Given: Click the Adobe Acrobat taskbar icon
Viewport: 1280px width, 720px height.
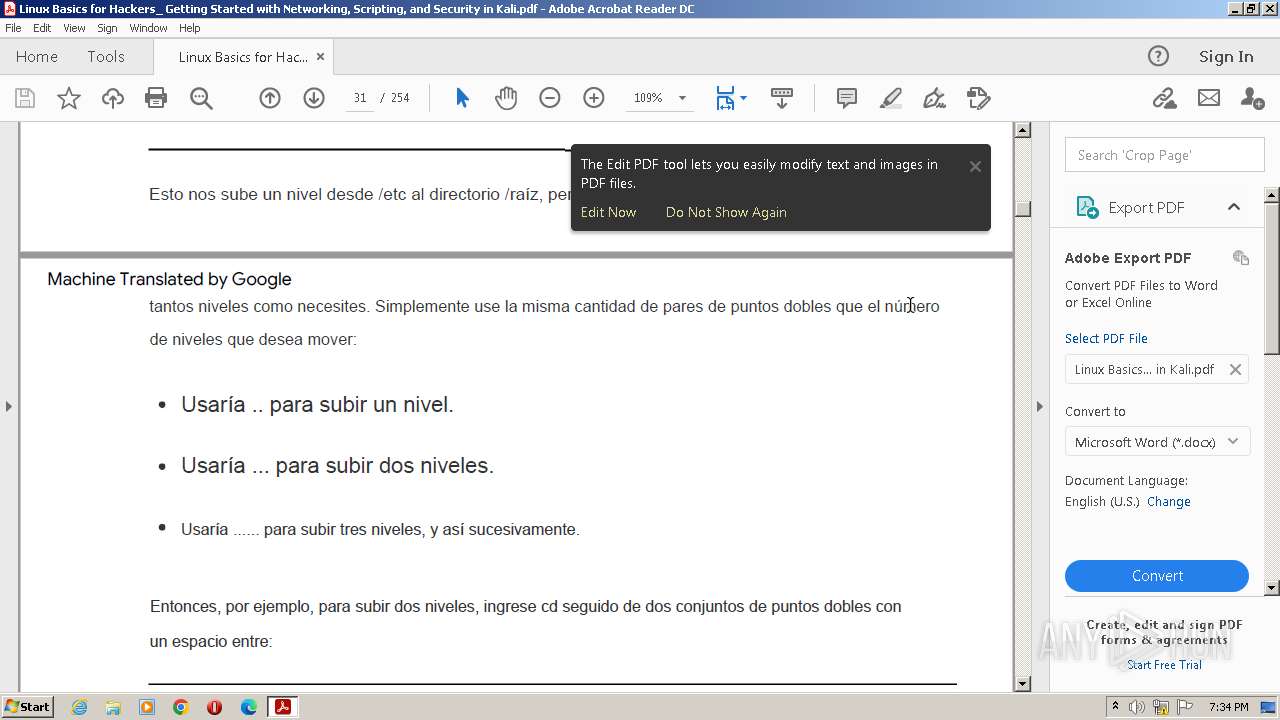Looking at the screenshot, I should [x=283, y=707].
